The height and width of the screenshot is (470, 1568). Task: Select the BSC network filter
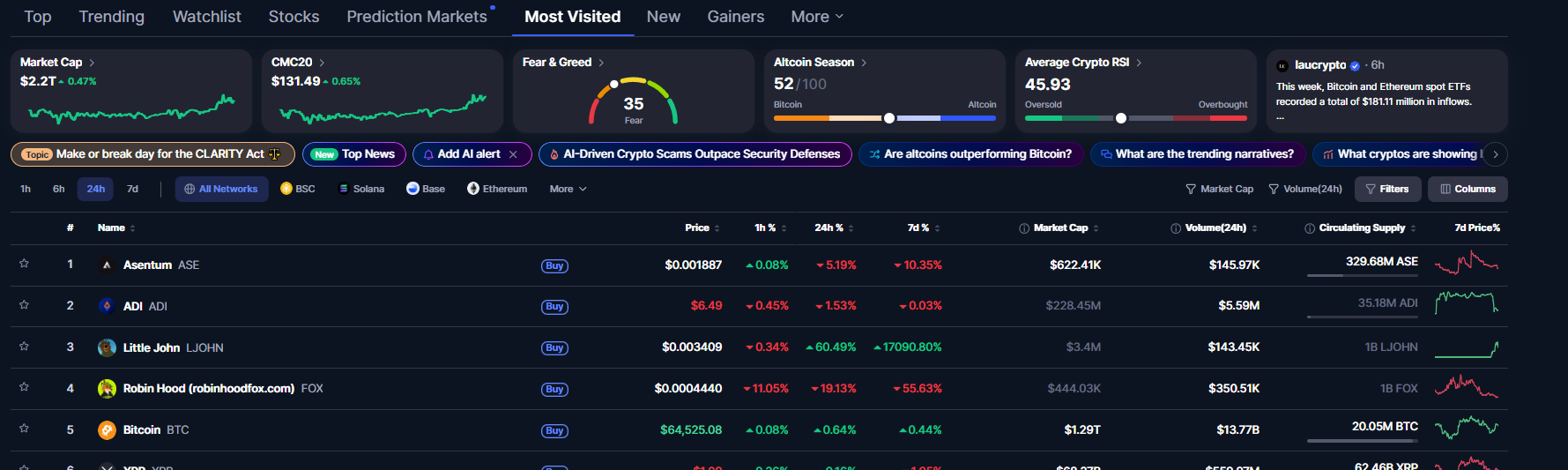click(x=298, y=189)
